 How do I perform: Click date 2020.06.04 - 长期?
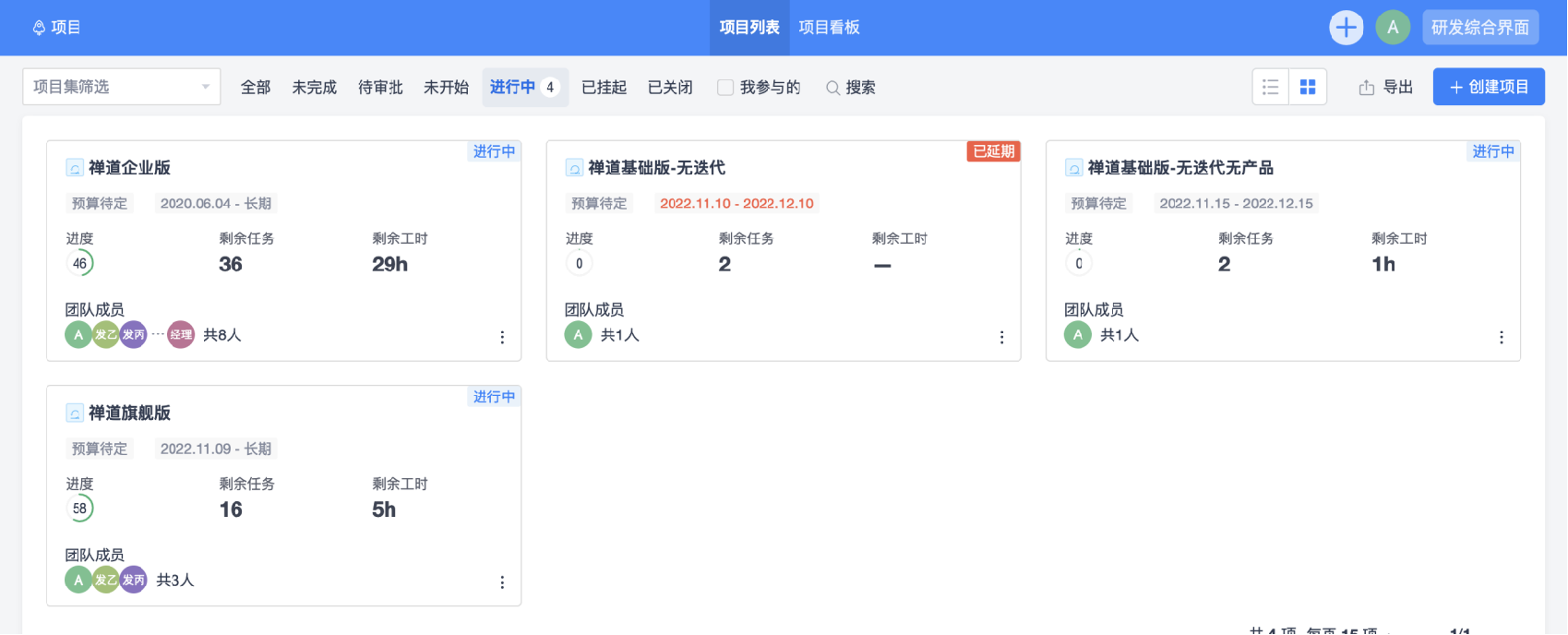click(216, 204)
